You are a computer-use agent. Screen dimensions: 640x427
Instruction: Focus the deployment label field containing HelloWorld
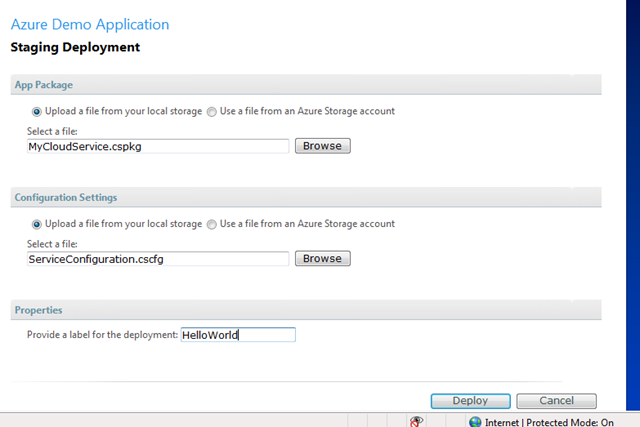click(x=238, y=335)
